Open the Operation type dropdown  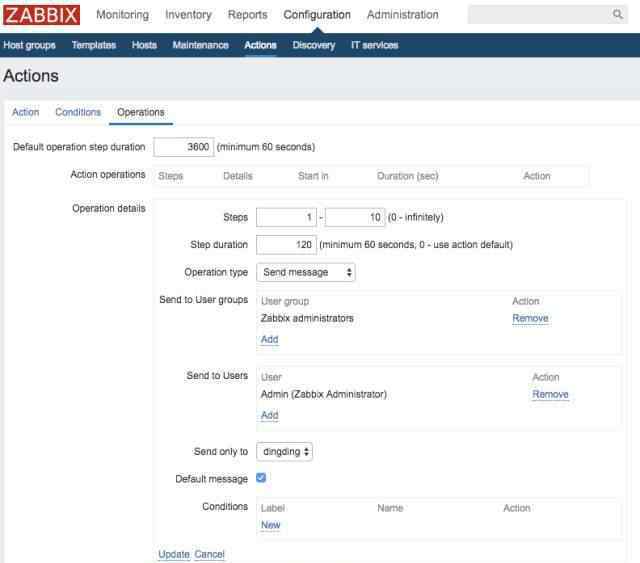point(306,272)
